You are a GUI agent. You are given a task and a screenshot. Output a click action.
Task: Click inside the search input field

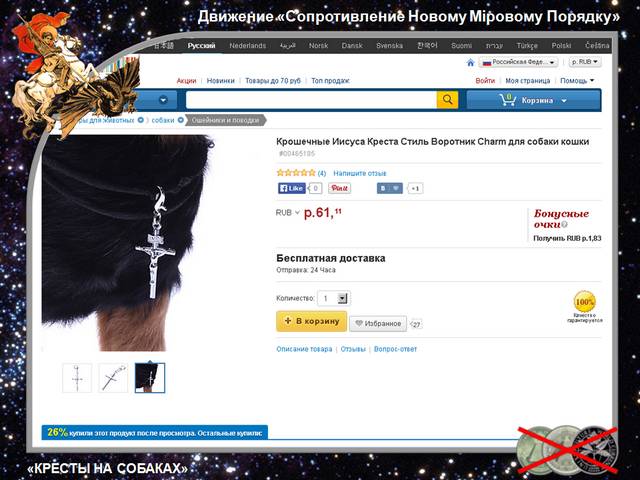coord(311,100)
